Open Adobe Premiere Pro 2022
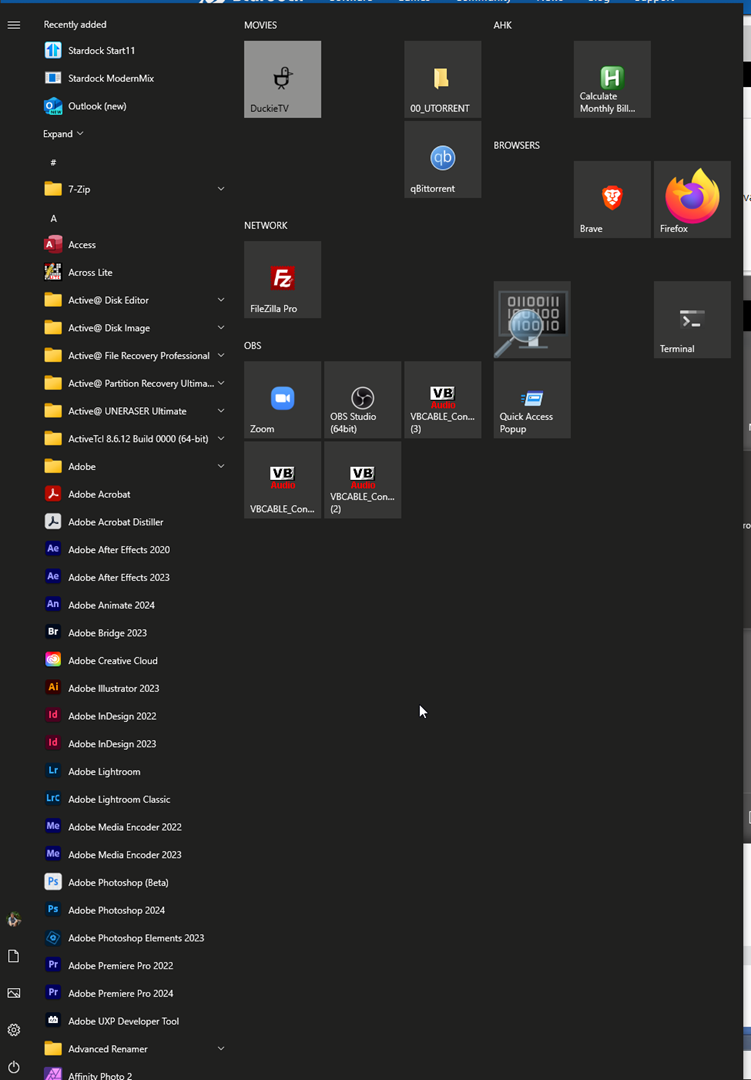The height and width of the screenshot is (1080, 751). click(x=135, y=966)
